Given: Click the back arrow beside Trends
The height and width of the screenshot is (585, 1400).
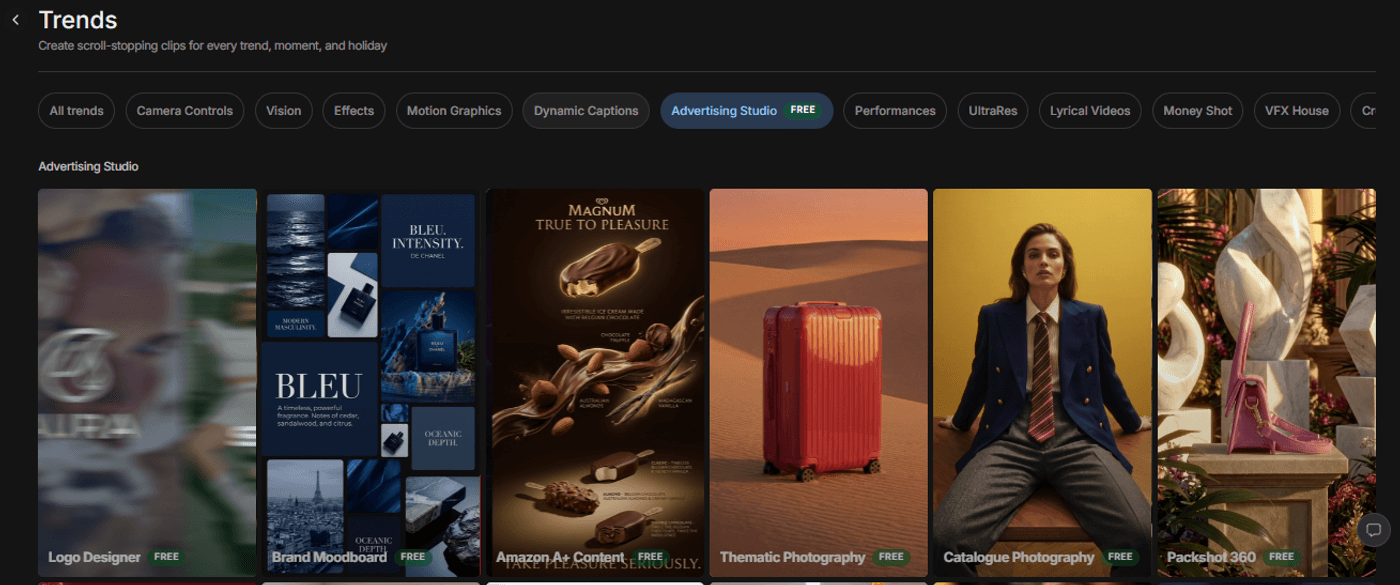Looking at the screenshot, I should click(x=15, y=20).
